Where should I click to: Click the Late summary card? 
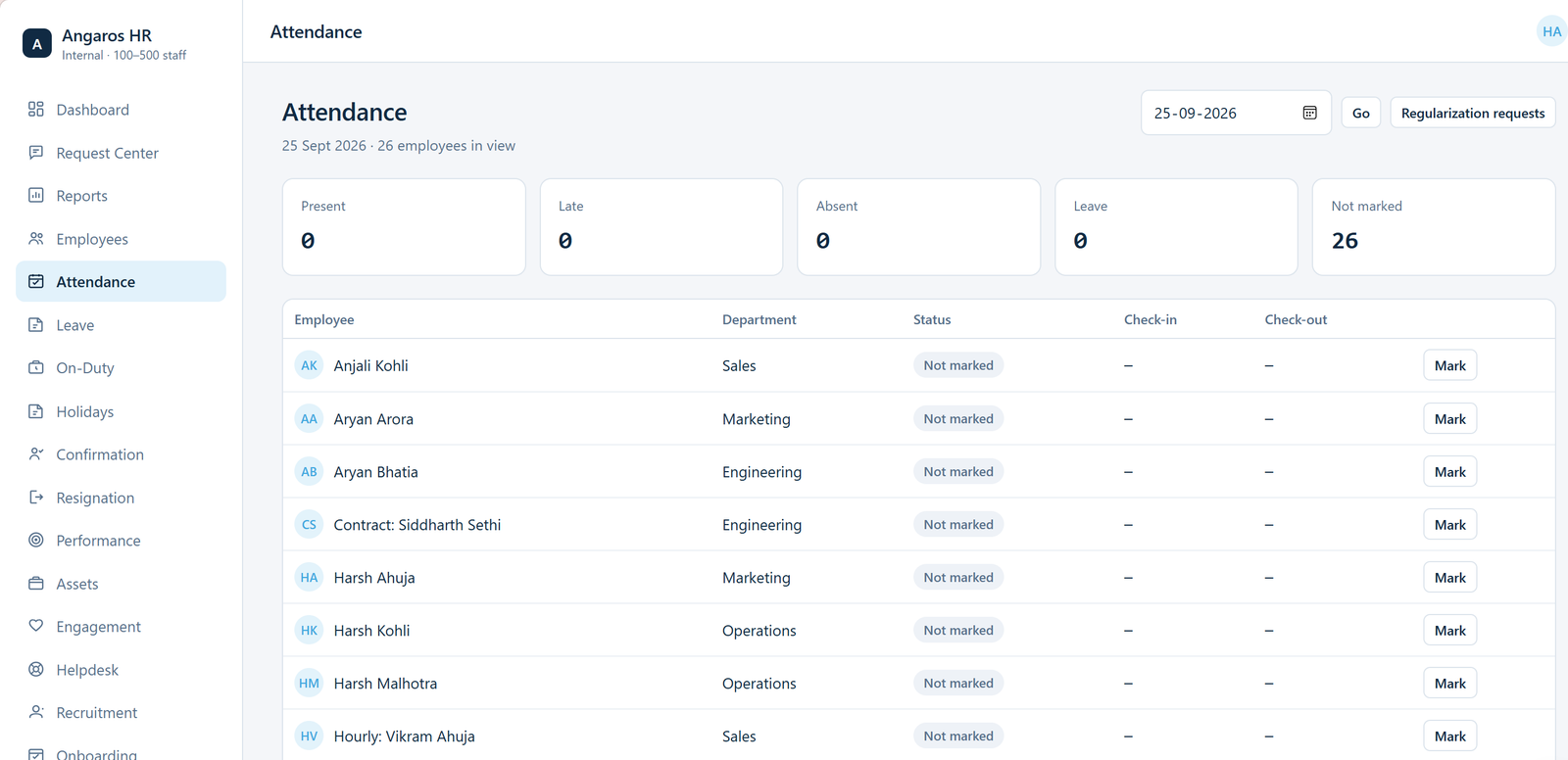(x=661, y=226)
